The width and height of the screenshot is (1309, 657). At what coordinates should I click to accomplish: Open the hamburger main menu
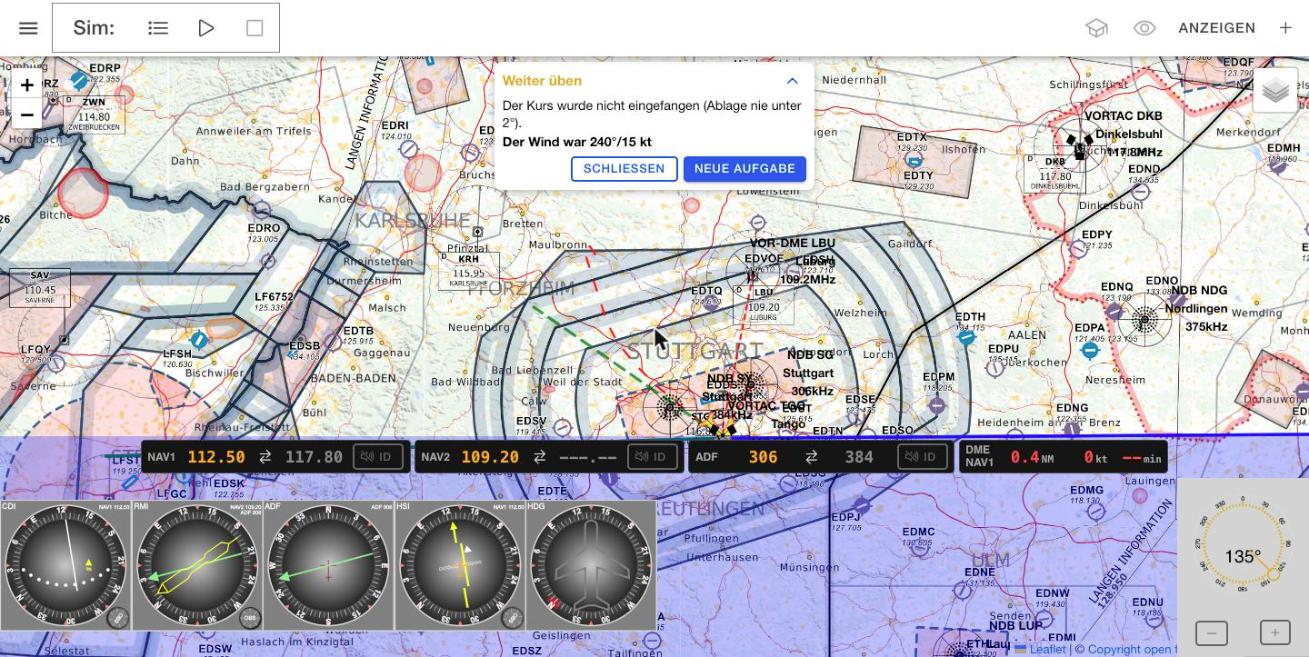(x=28, y=28)
